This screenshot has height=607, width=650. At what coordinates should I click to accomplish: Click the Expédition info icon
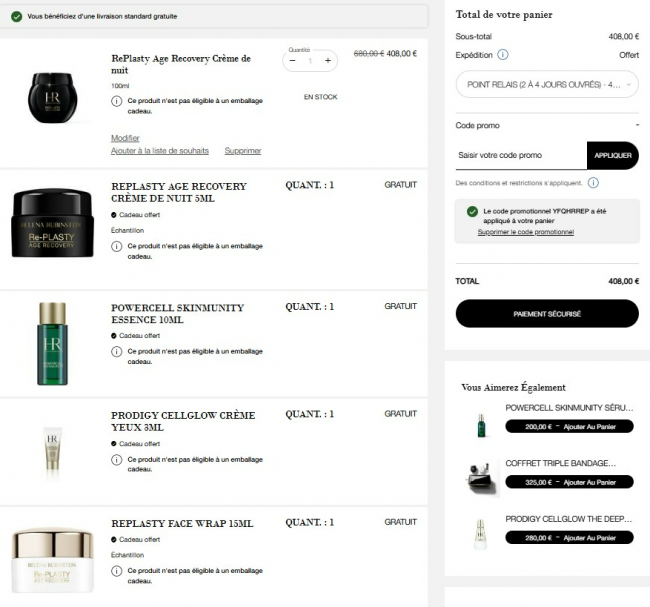[502, 55]
